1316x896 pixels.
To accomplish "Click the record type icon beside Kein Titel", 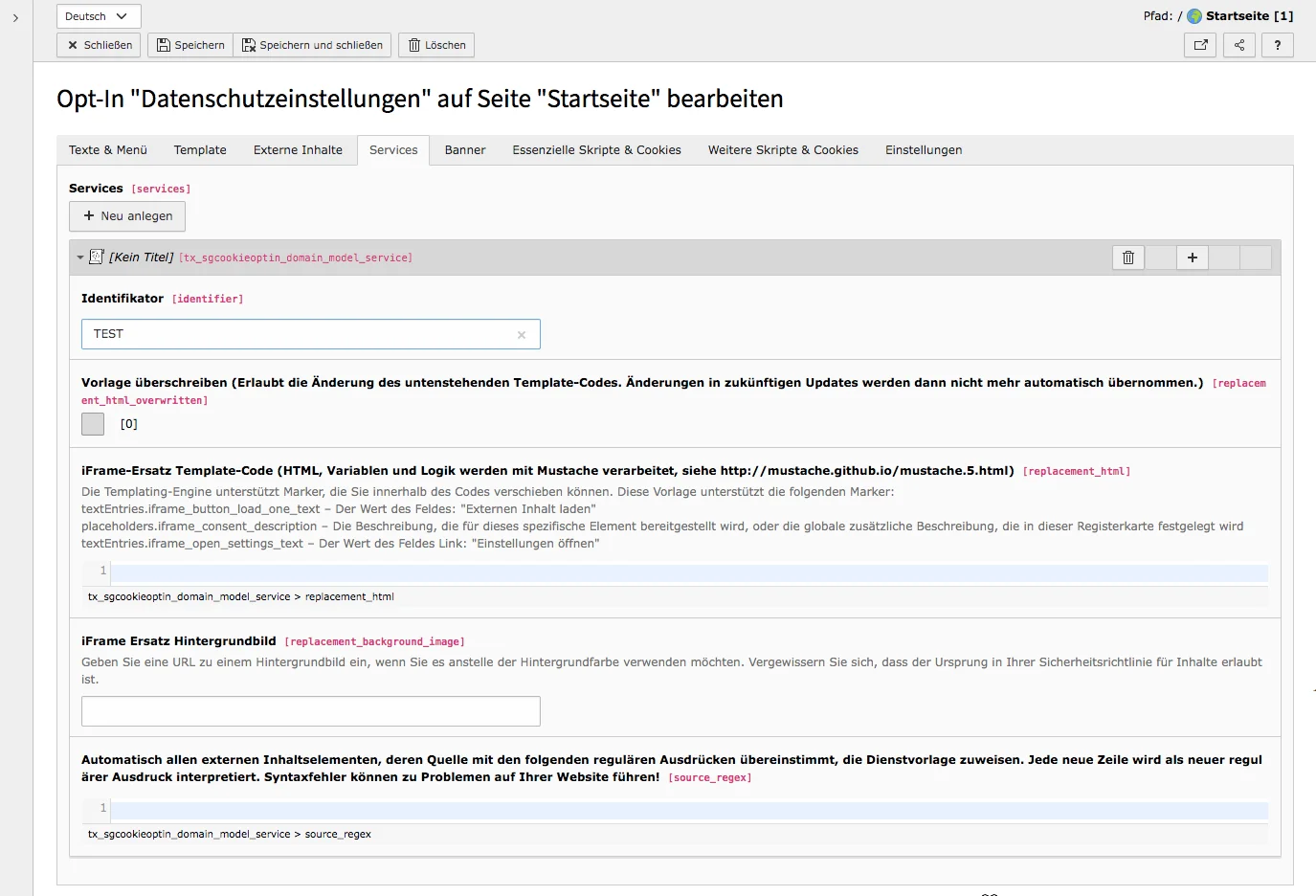I will 97,257.
